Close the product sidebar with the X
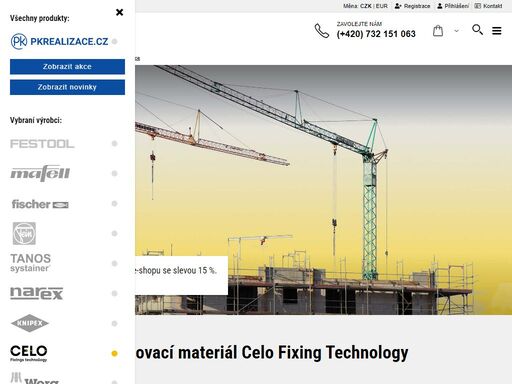The height and width of the screenshot is (384, 512). (x=119, y=12)
